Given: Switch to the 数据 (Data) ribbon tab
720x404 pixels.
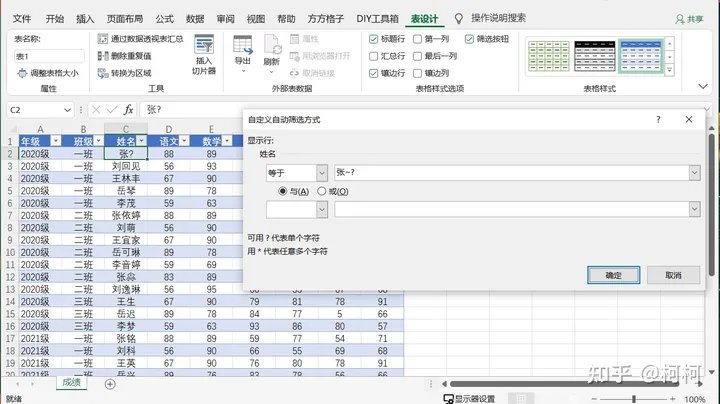Looking at the screenshot, I should click(x=195, y=18).
